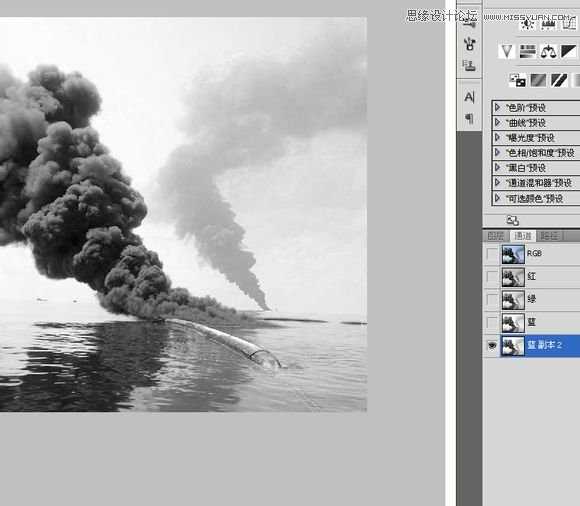The image size is (580, 506).
Task: Open the Character panel icon
Action: (x=469, y=97)
